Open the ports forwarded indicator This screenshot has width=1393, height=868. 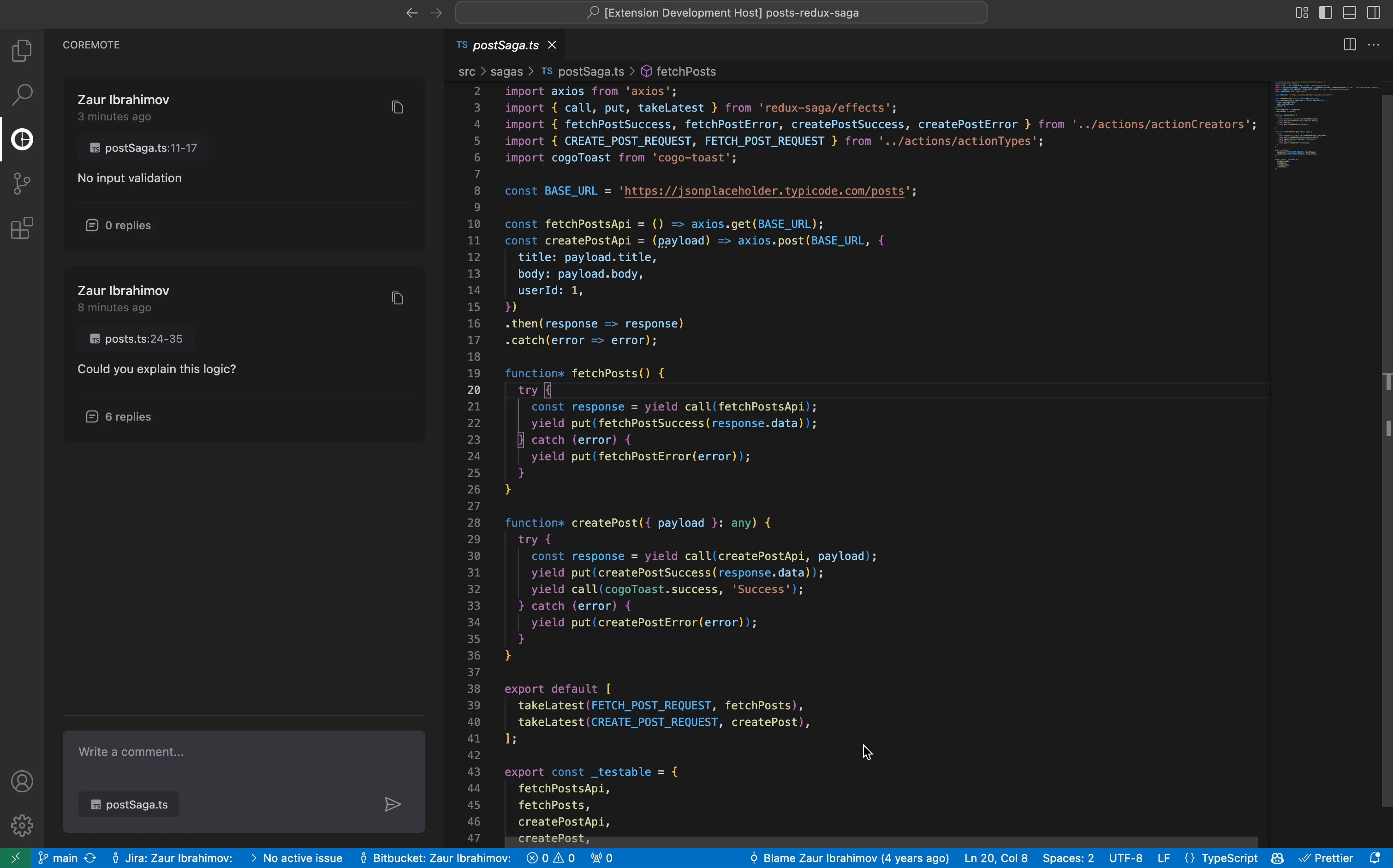click(602, 858)
